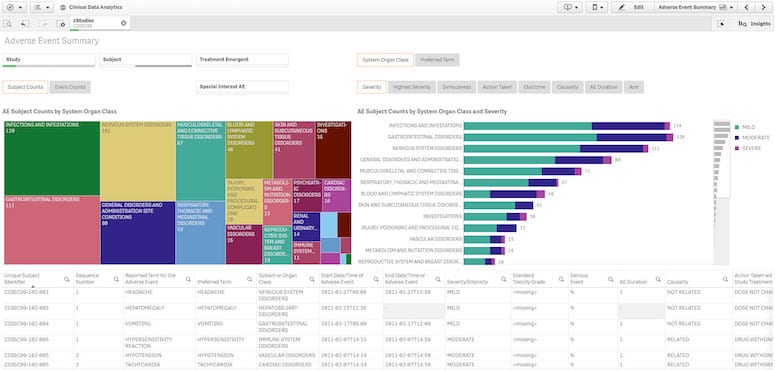Clear all selections icon

tap(61, 24)
